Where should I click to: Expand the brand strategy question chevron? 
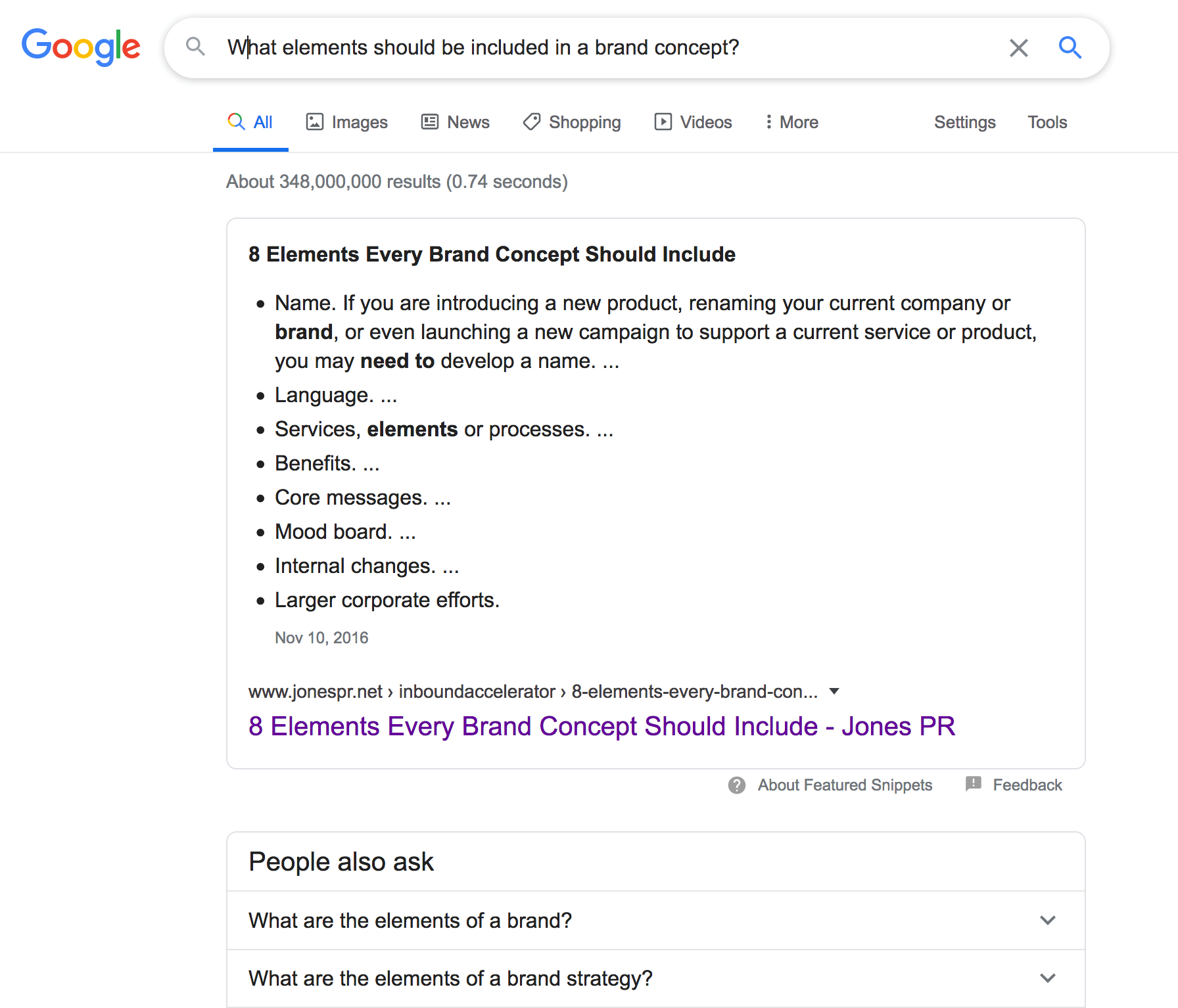[x=1048, y=978]
